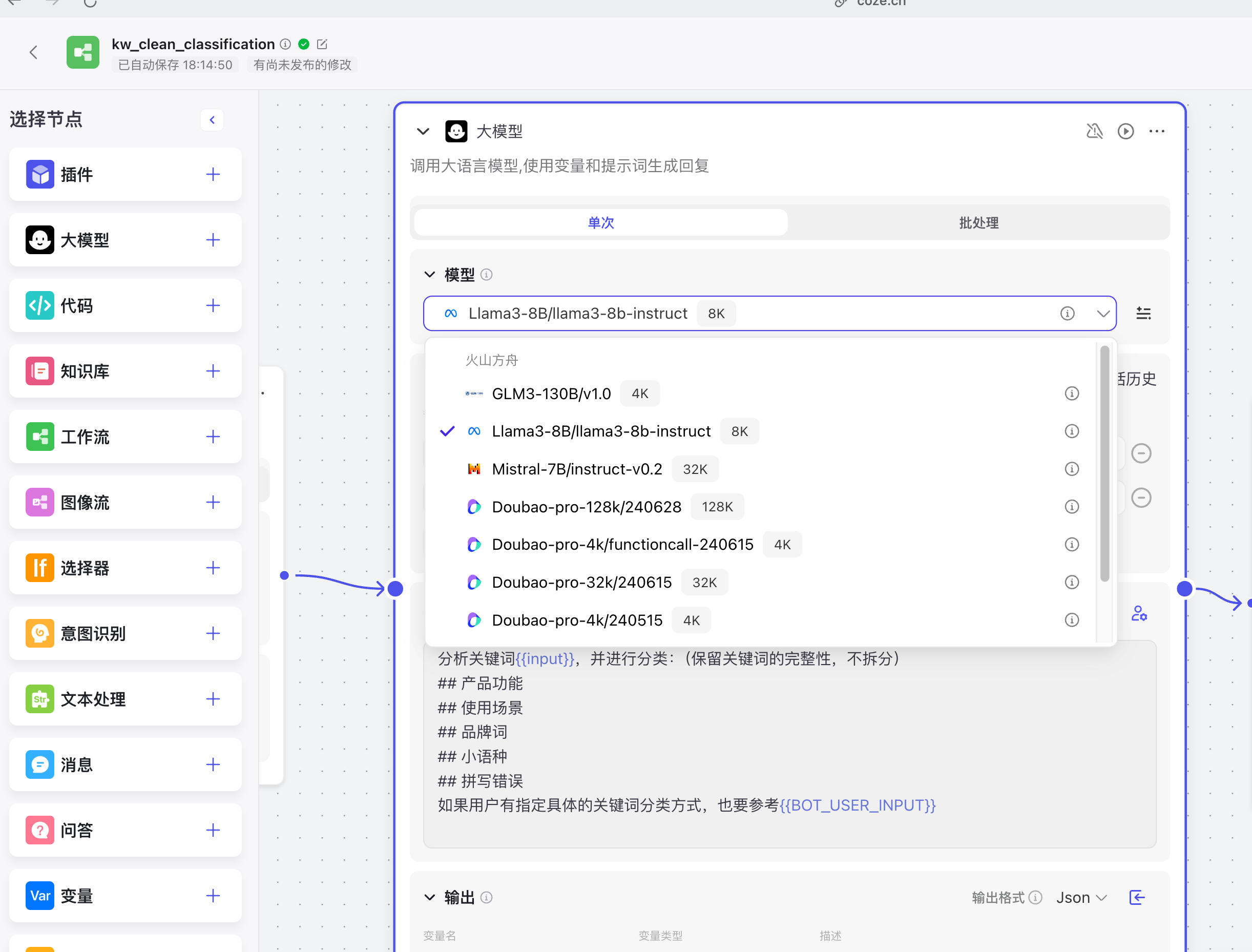Click the node's left input port
Image resolution: width=1252 pixels, height=952 pixels.
click(x=395, y=589)
